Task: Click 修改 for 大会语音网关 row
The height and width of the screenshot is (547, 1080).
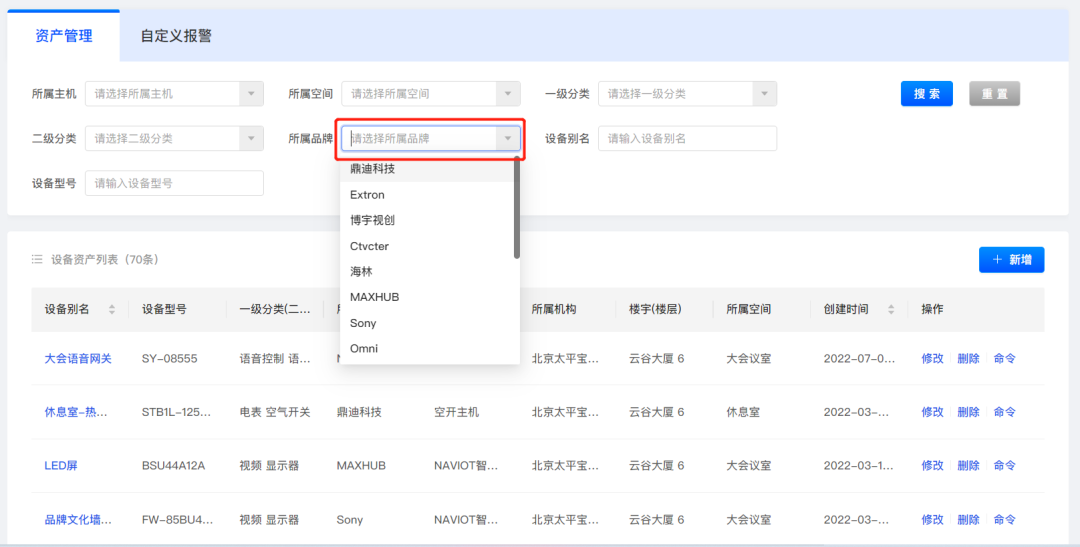Action: [933, 358]
